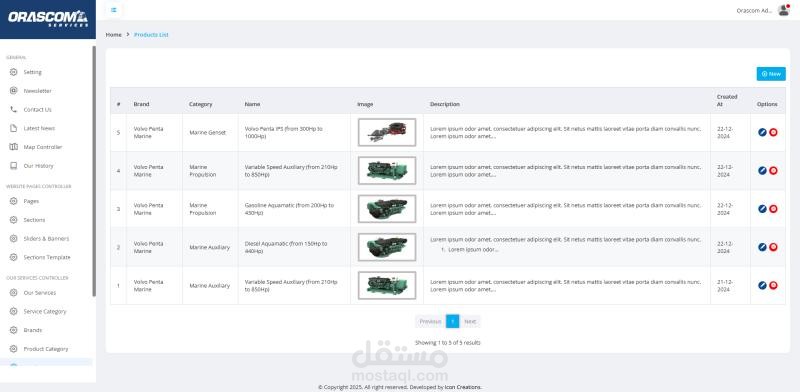Image resolution: width=800 pixels, height=392 pixels.
Task: Go to the Next page
Action: point(470,322)
